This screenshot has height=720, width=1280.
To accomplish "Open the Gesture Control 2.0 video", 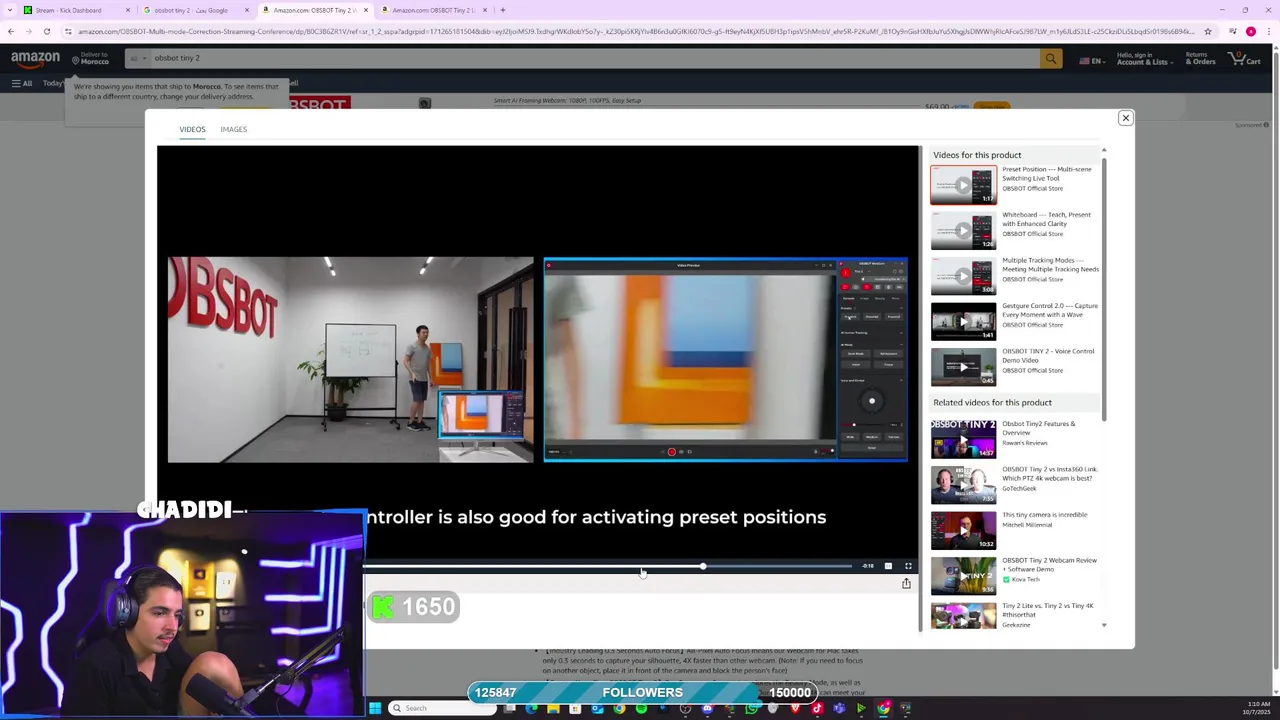I will 963,322.
